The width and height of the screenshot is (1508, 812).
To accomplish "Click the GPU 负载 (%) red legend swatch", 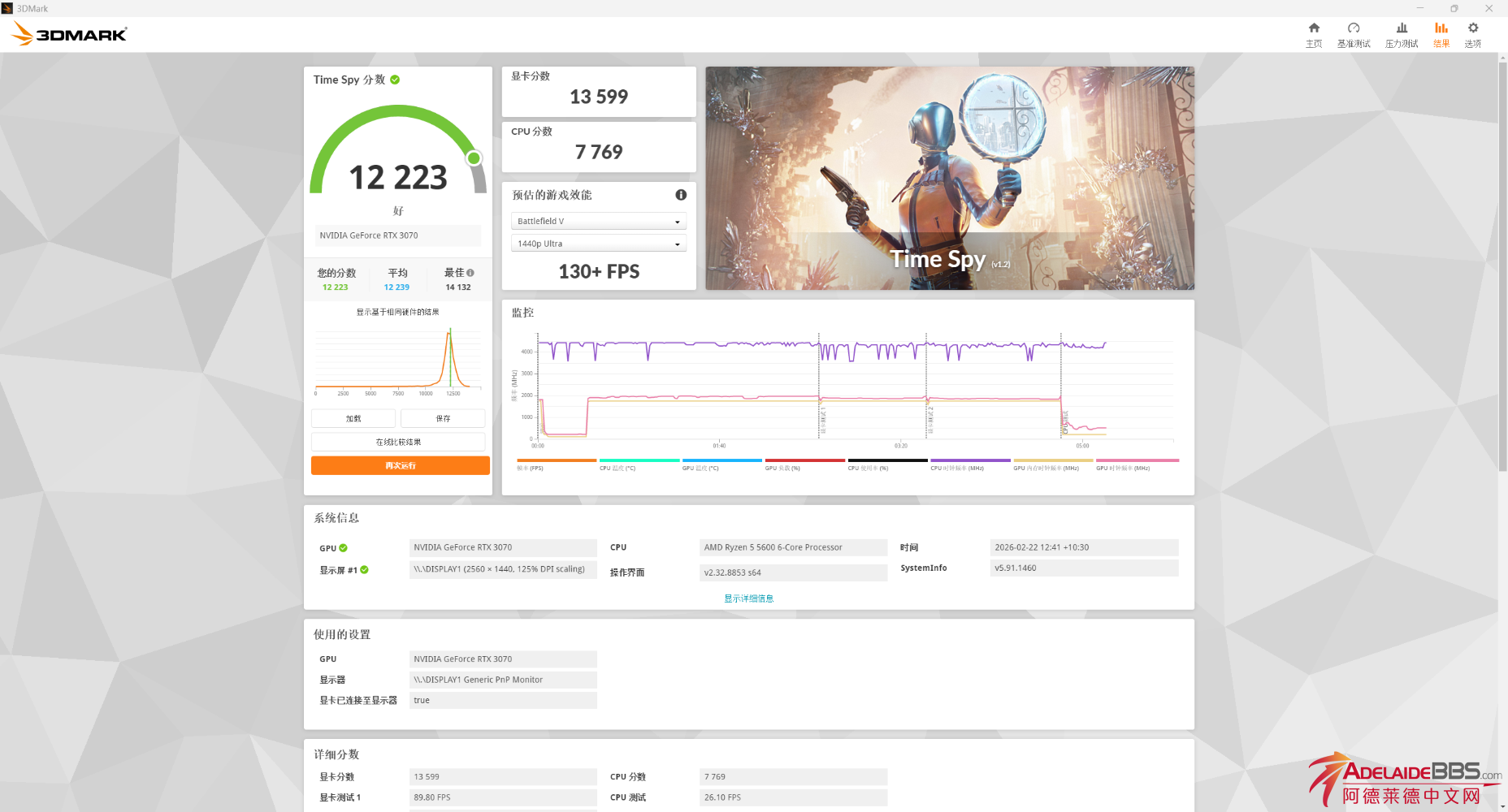I will (804, 460).
